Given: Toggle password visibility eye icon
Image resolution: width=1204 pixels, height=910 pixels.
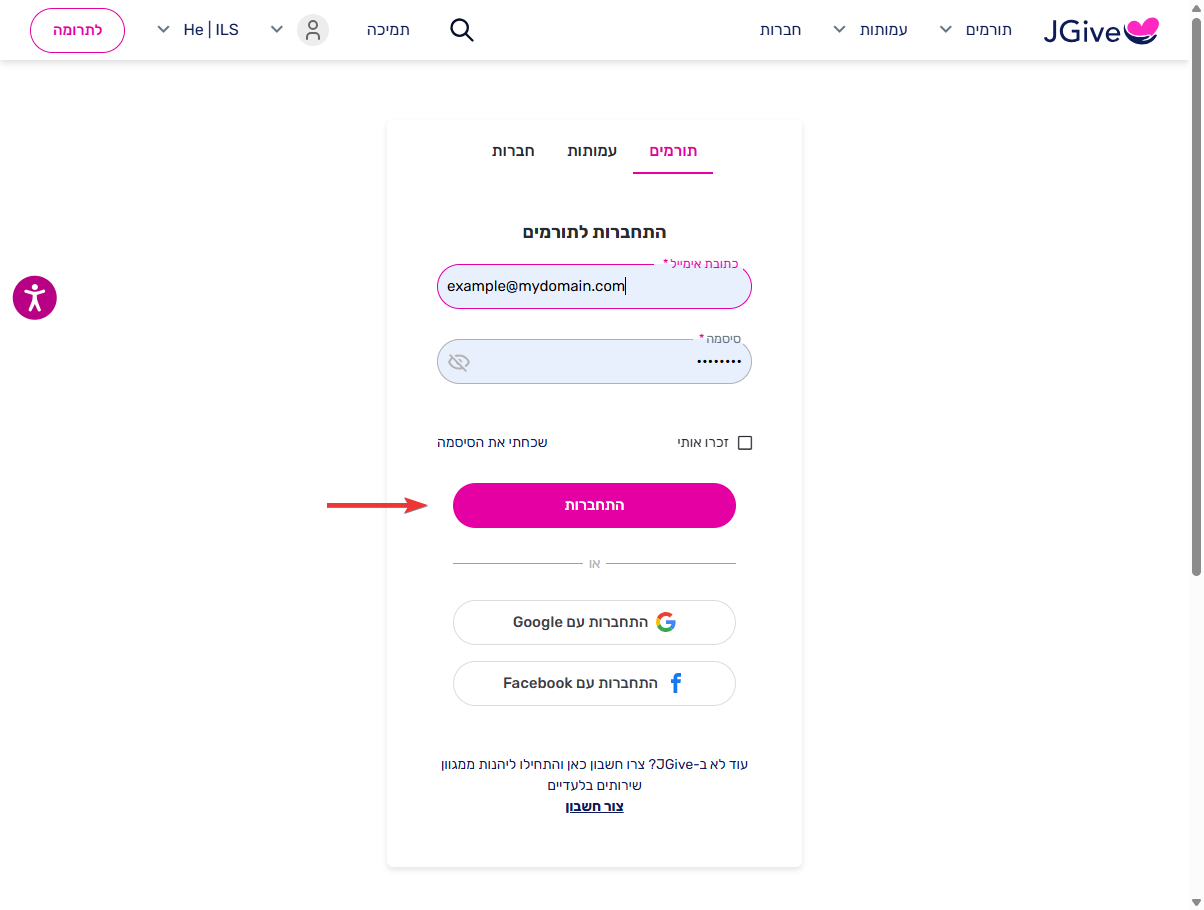Looking at the screenshot, I should (459, 362).
